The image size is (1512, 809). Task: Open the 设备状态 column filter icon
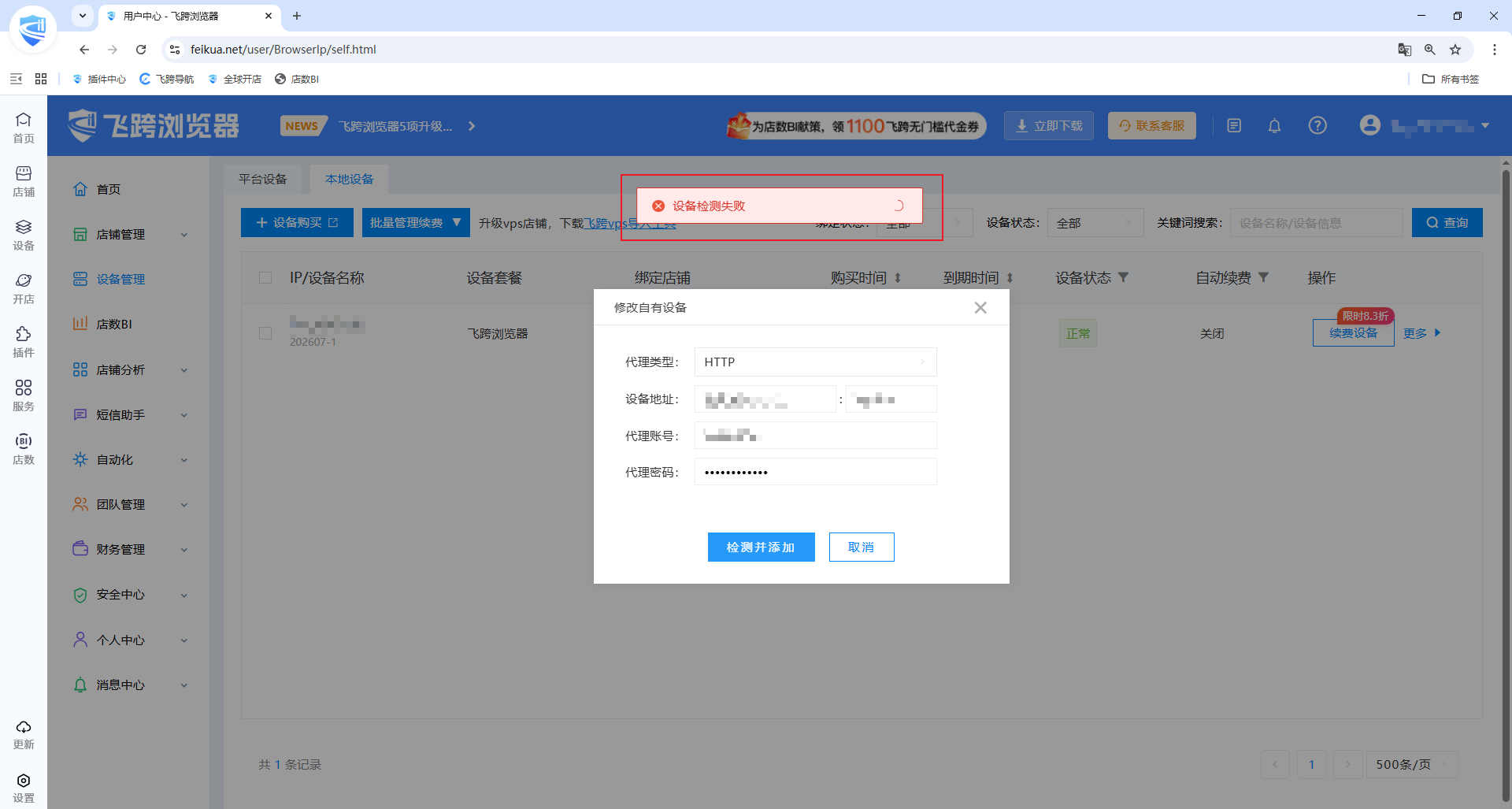tap(1124, 277)
